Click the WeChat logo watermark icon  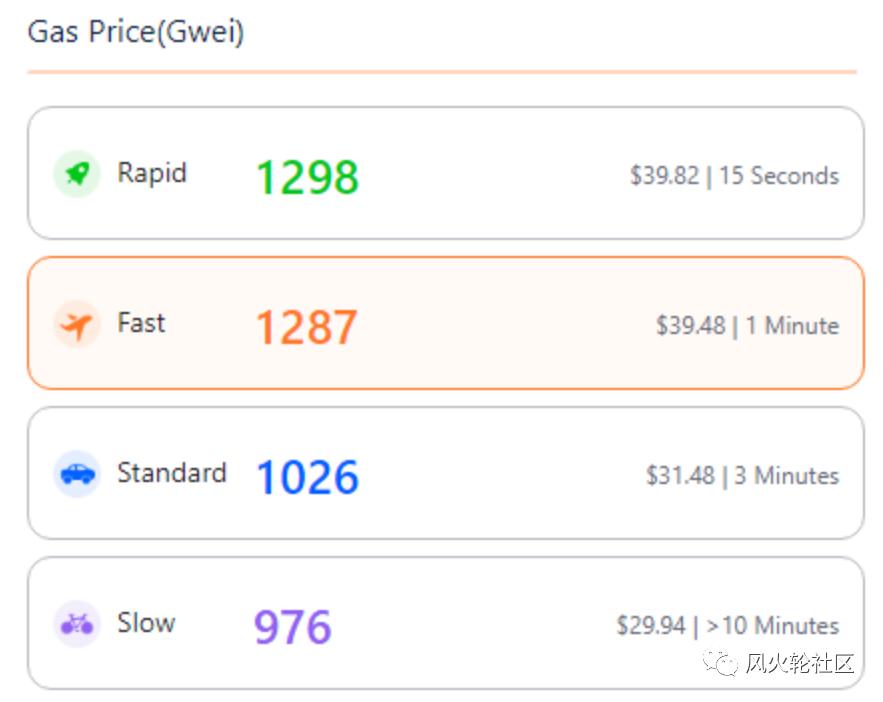point(718,662)
